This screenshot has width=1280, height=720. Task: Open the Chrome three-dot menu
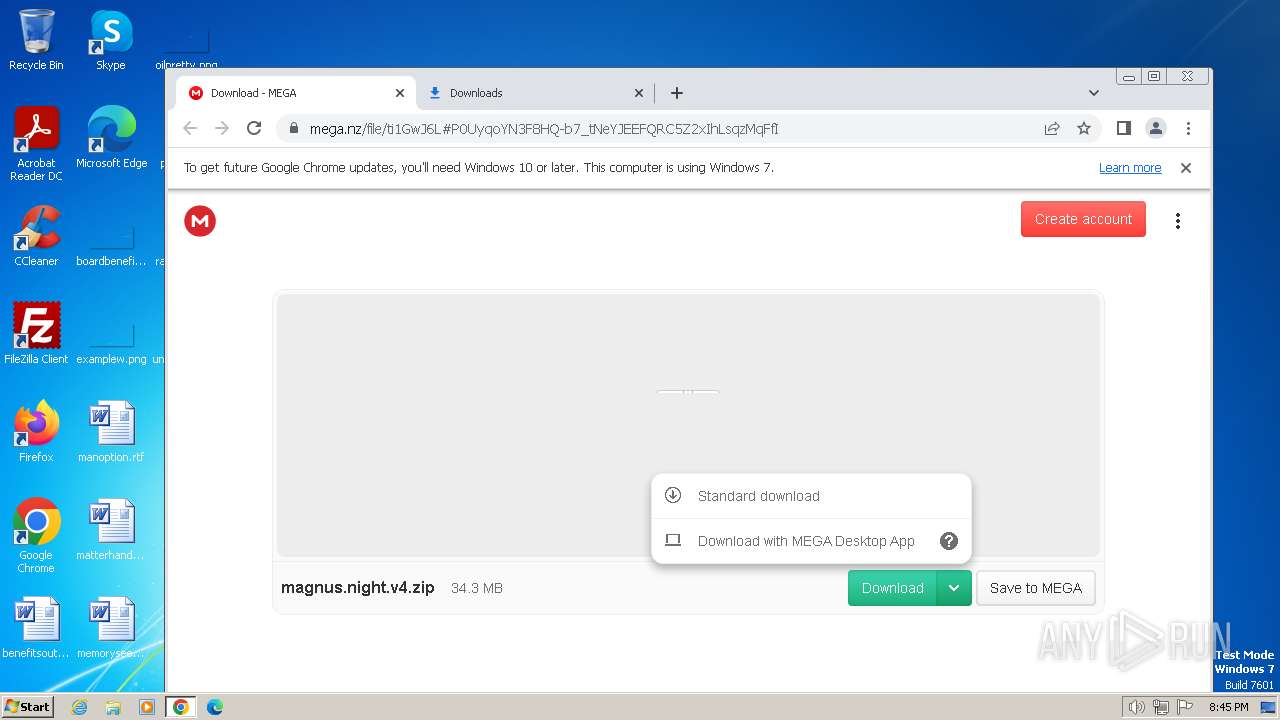tap(1188, 128)
